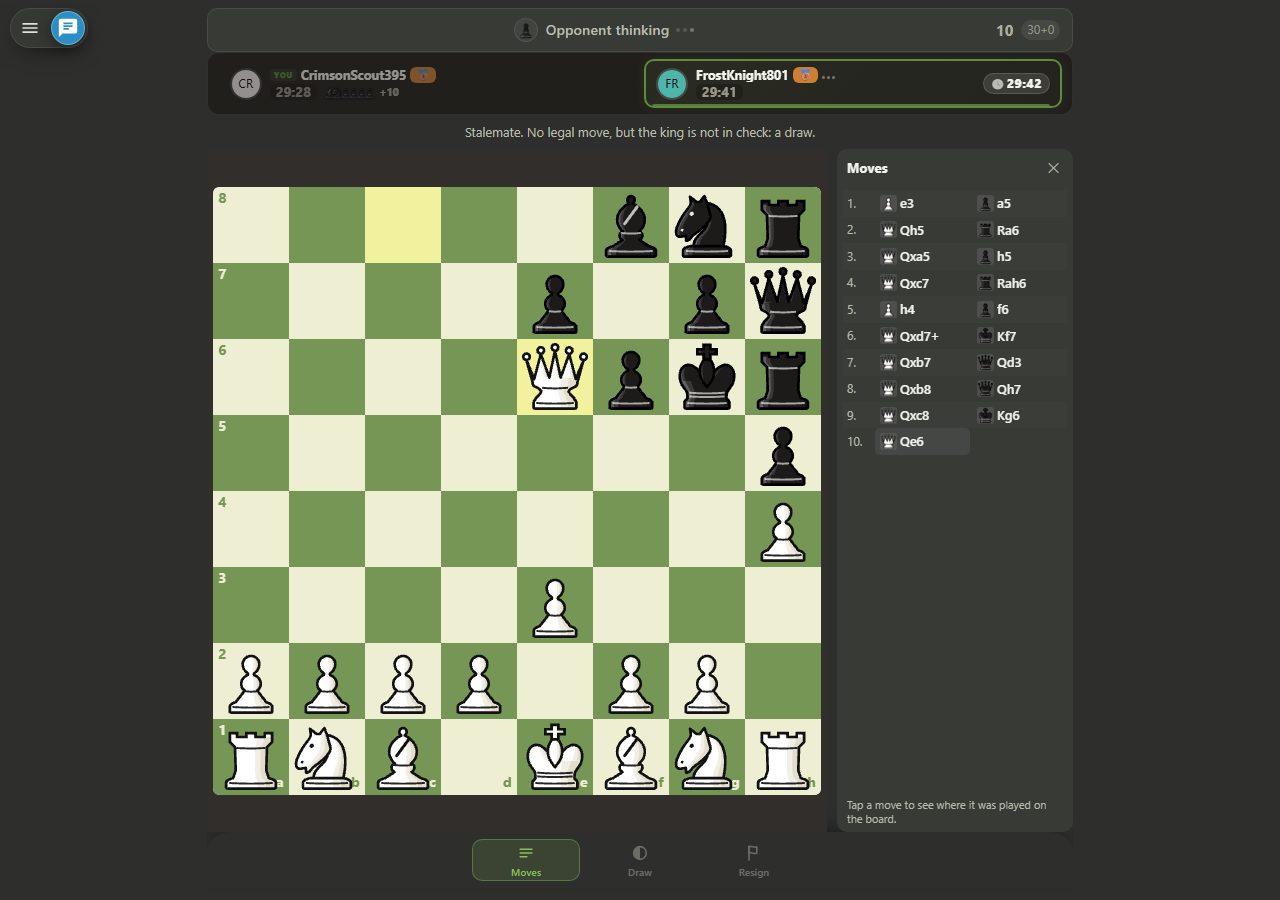
Task: Click the white bishop on f1
Action: pos(631,757)
